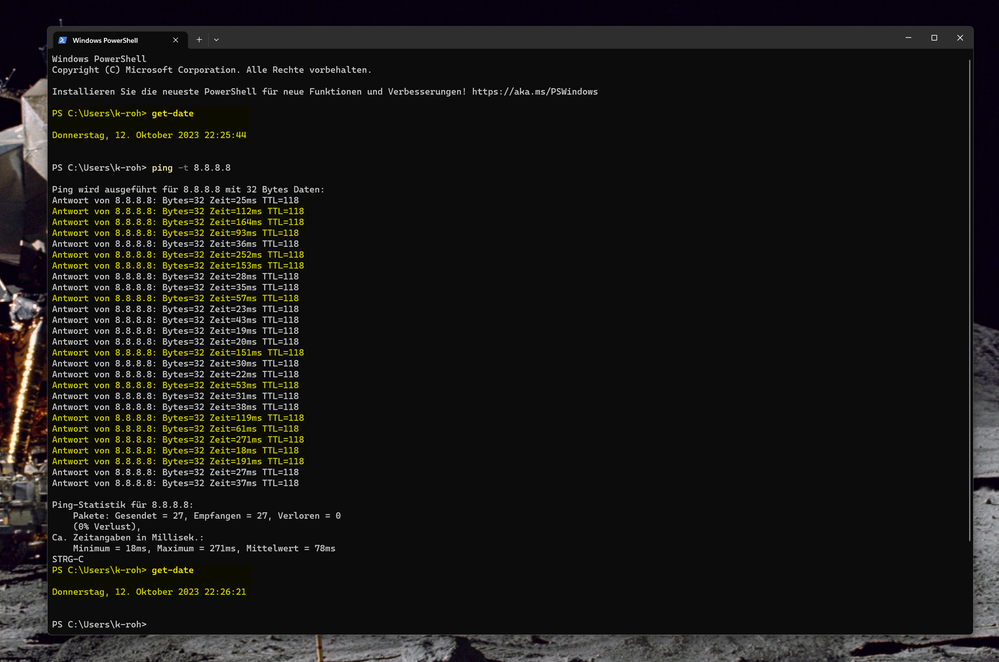Open a new terminal tab
The height and width of the screenshot is (662, 999).
(199, 39)
